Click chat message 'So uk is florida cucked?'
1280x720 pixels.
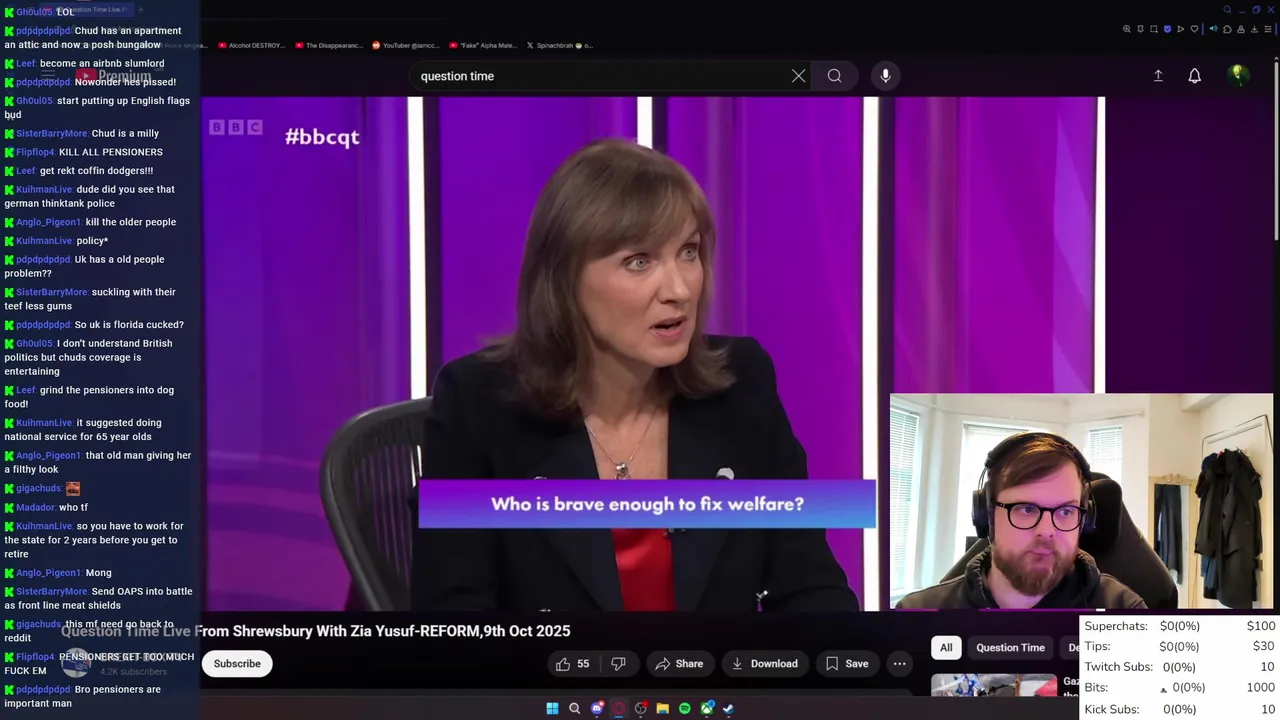coord(129,325)
